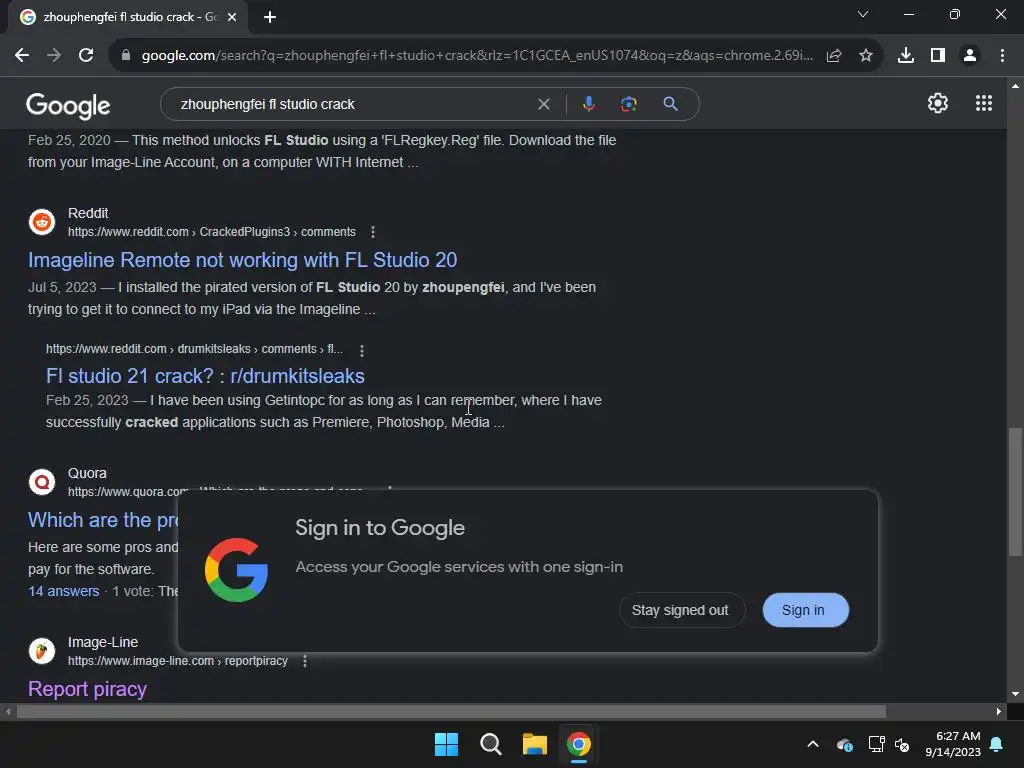
Task: Open the Google logo homepage
Action: [x=68, y=105]
